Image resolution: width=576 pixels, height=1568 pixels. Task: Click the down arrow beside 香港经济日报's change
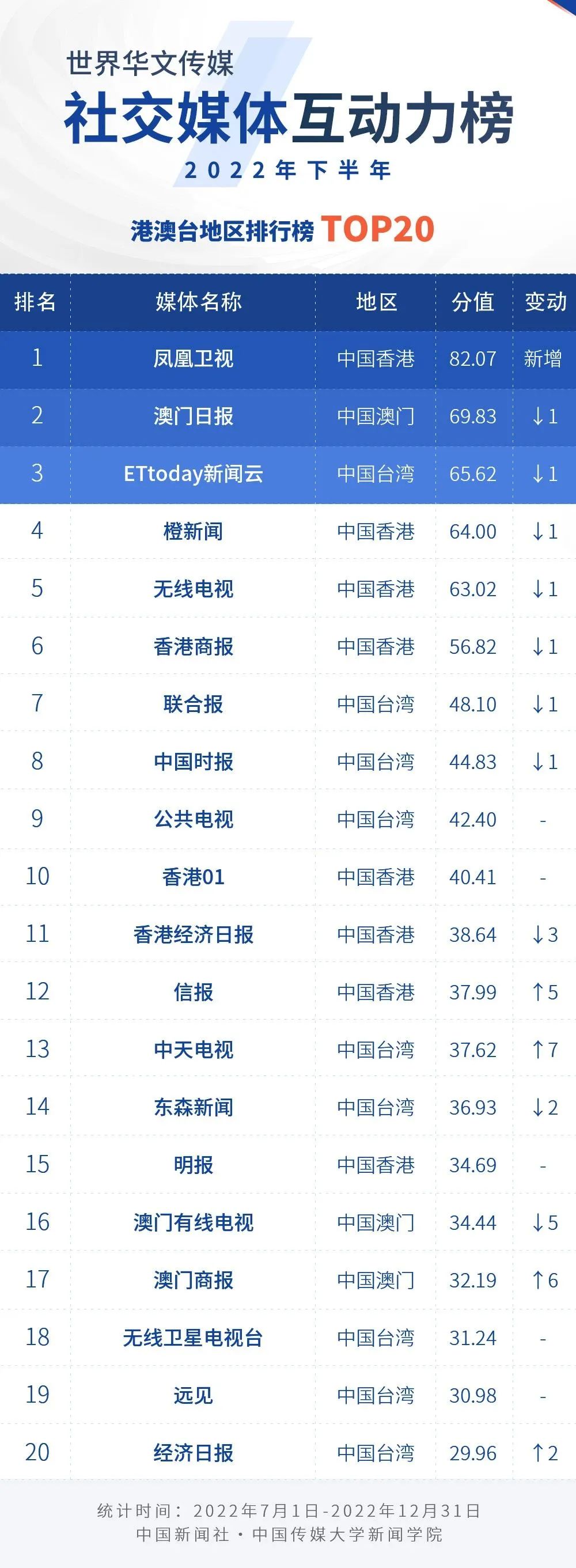[537, 934]
